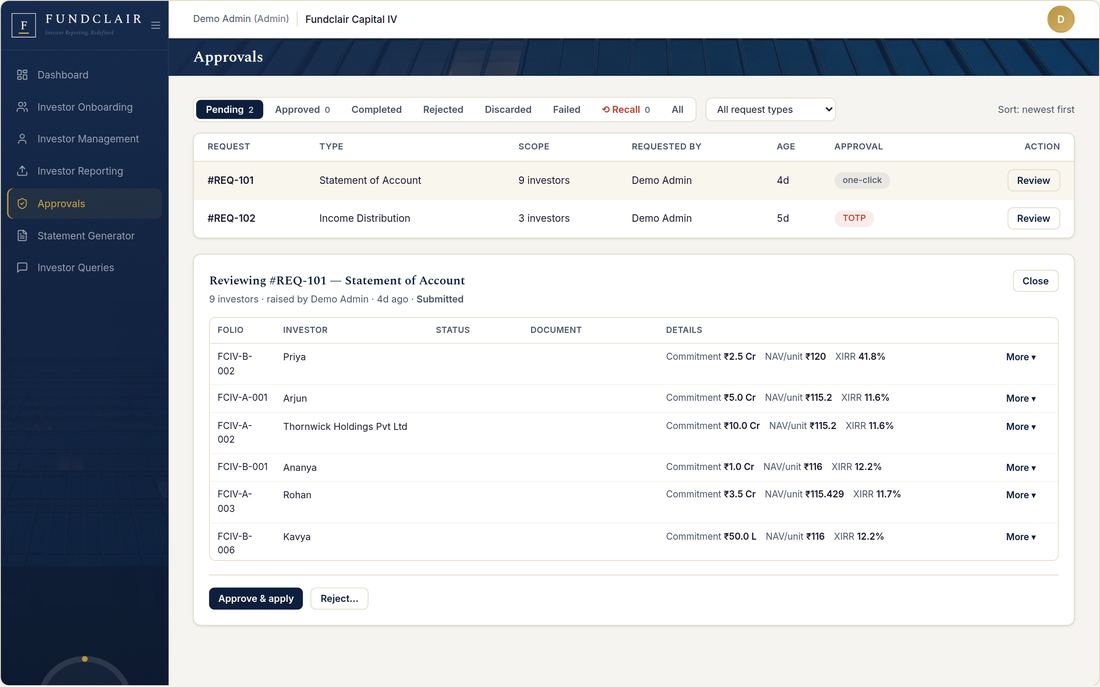Click the one-click approval badge
This screenshot has height=687, width=1100.
coord(861,180)
